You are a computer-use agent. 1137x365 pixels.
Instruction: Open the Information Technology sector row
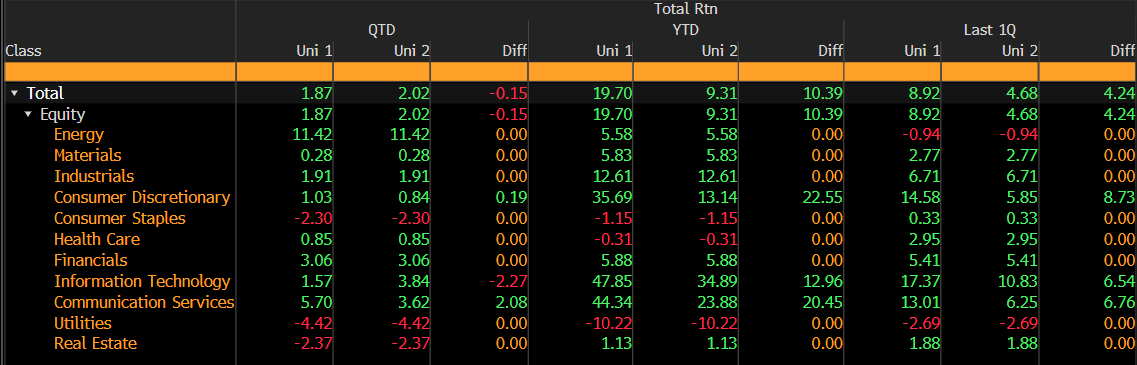pyautogui.click(x=141, y=282)
